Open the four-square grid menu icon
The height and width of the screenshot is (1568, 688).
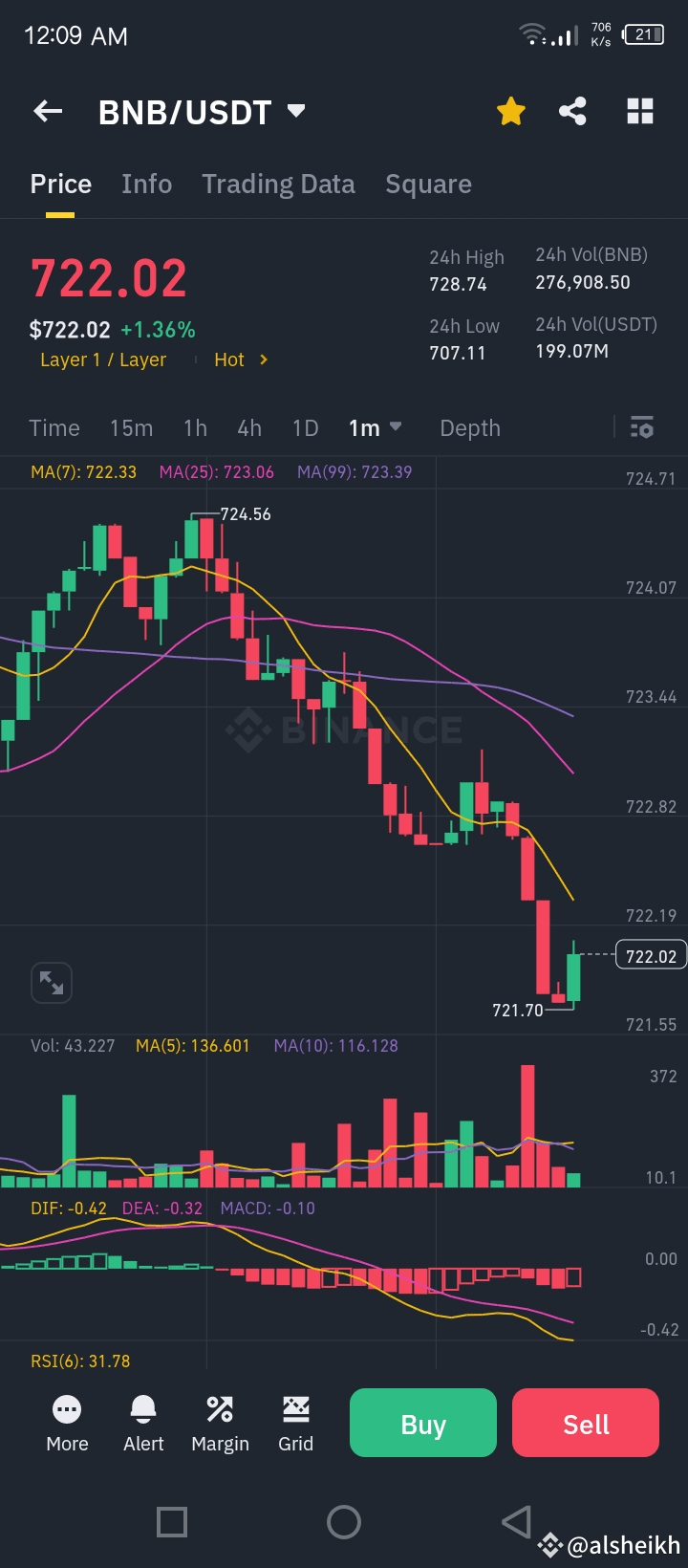(x=639, y=112)
